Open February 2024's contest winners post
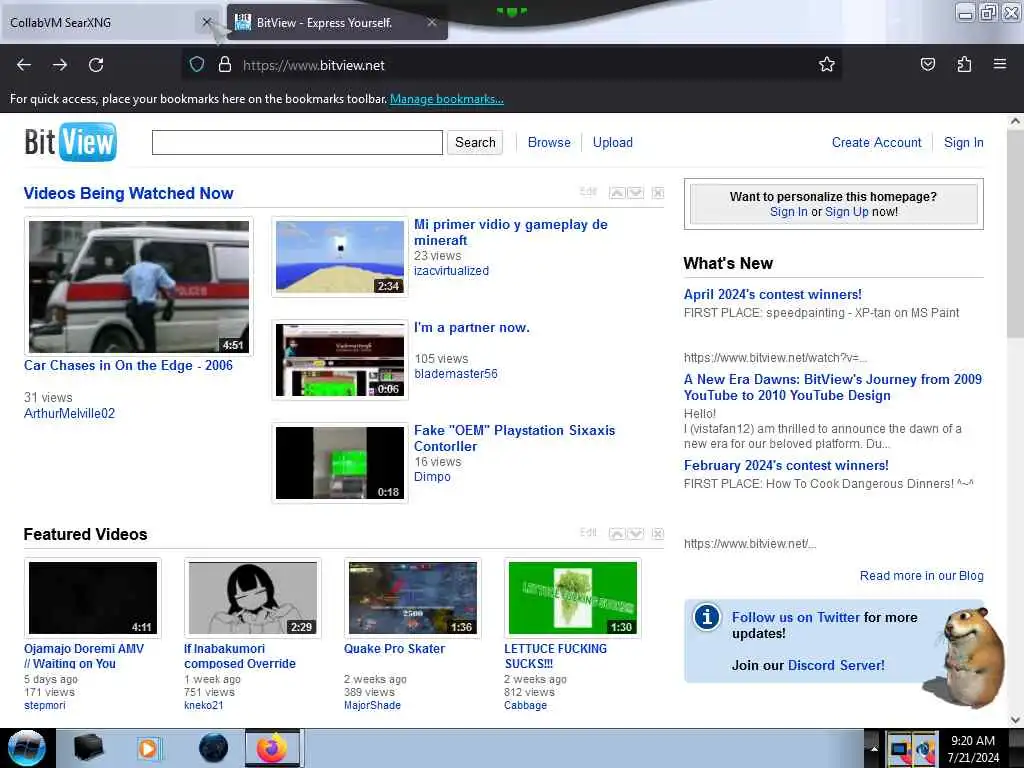Viewport: 1024px width, 768px height. pos(786,466)
